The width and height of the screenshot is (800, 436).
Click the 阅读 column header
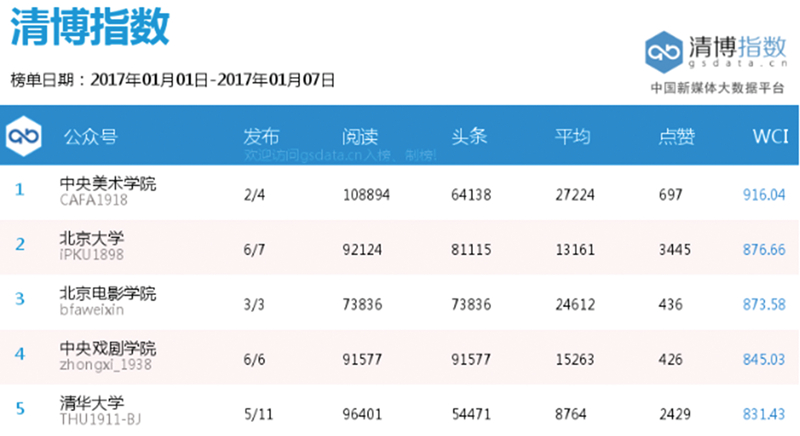pos(360,136)
